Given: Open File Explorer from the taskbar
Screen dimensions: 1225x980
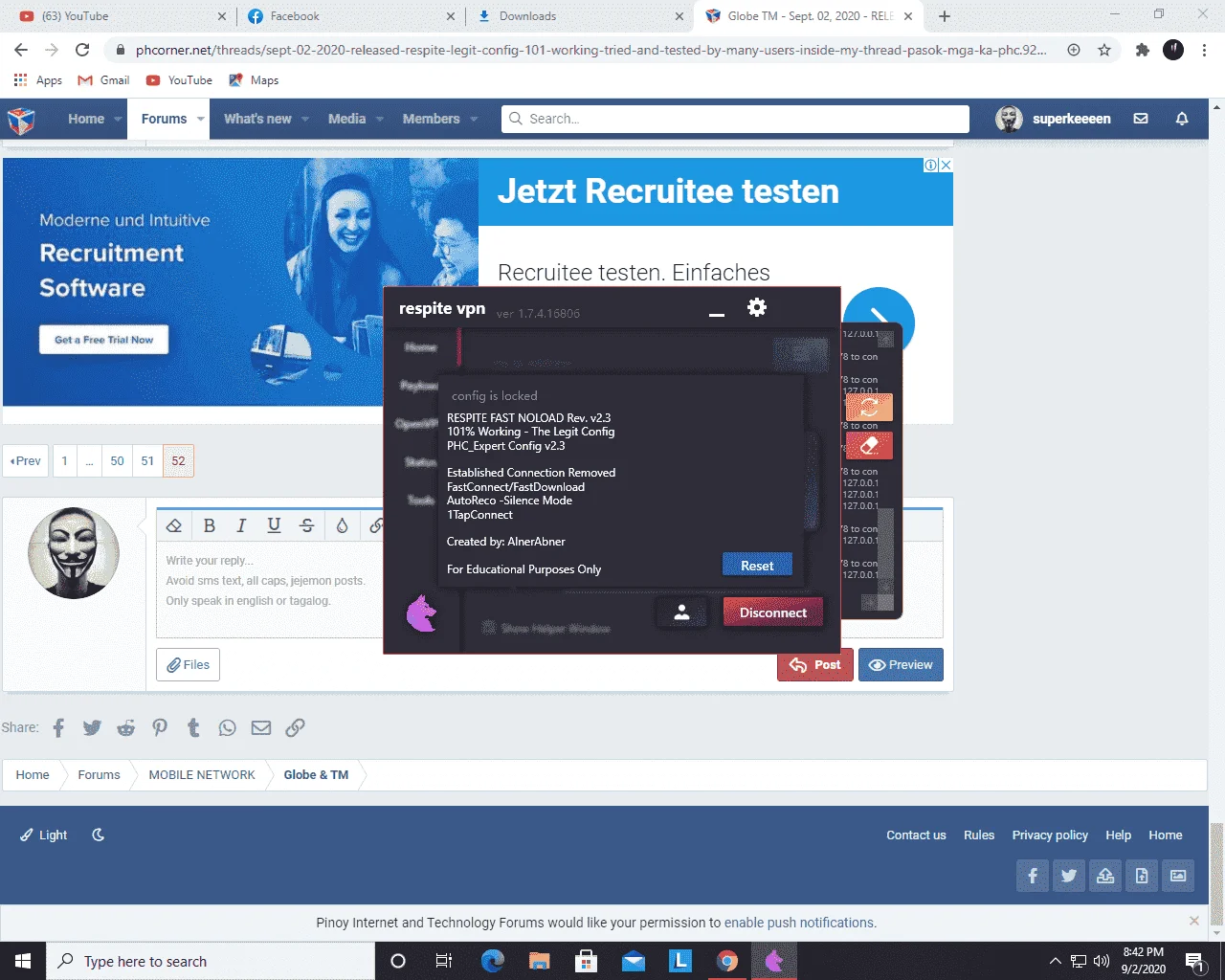Looking at the screenshot, I should [539, 961].
